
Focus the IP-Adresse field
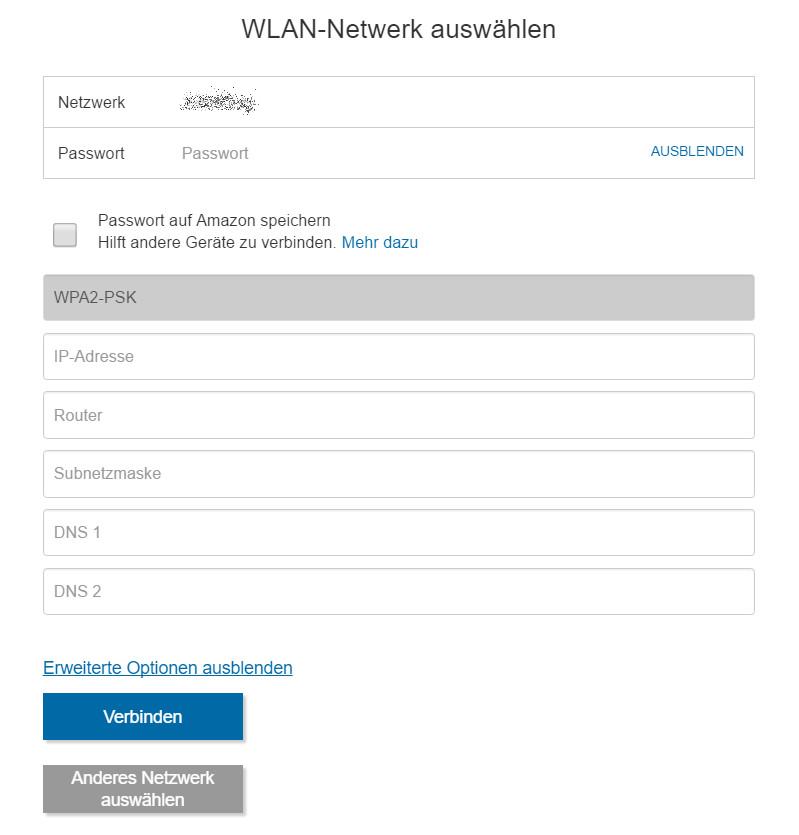(x=398, y=357)
